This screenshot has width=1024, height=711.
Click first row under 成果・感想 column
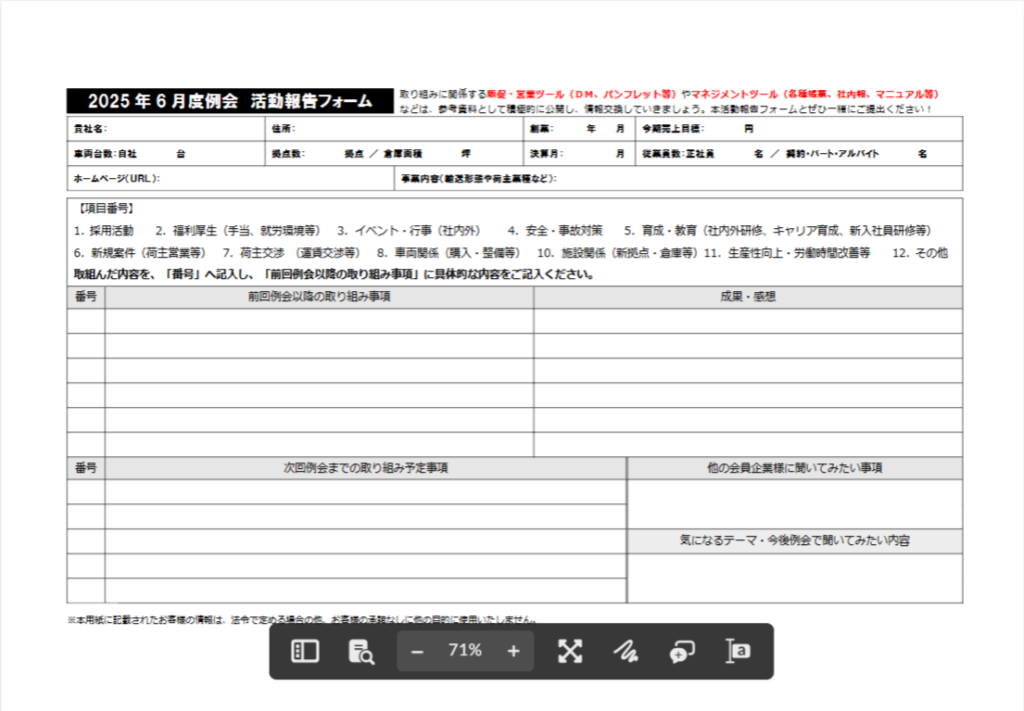748,321
